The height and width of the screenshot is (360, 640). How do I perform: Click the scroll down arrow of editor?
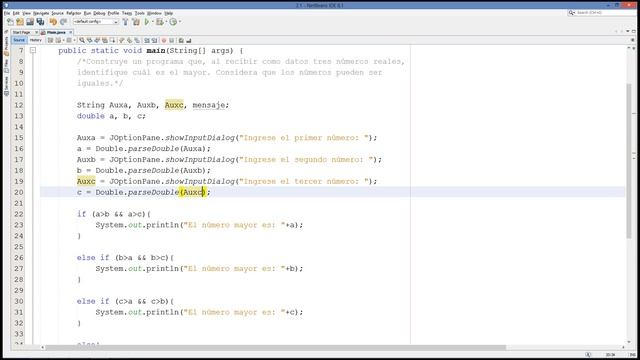tap(629, 342)
